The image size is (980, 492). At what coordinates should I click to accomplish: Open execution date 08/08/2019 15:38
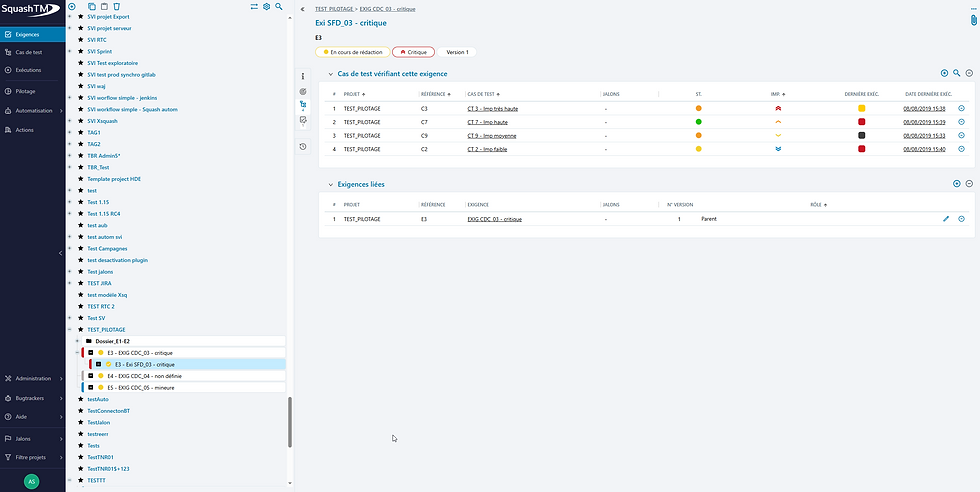[924, 108]
